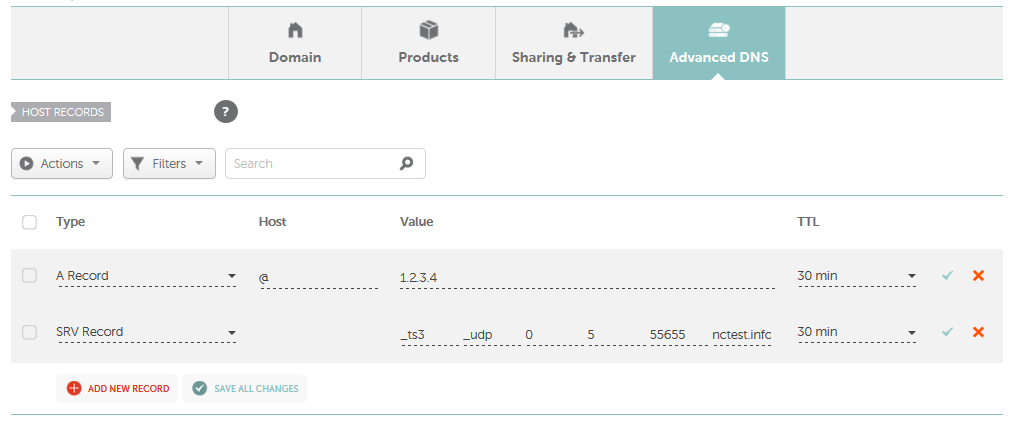Open the Sharing & Transfer tab

(574, 43)
